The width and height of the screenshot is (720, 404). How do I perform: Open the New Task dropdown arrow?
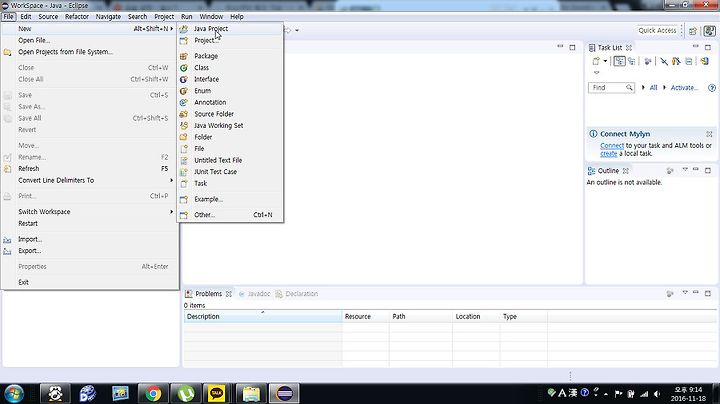coord(605,61)
